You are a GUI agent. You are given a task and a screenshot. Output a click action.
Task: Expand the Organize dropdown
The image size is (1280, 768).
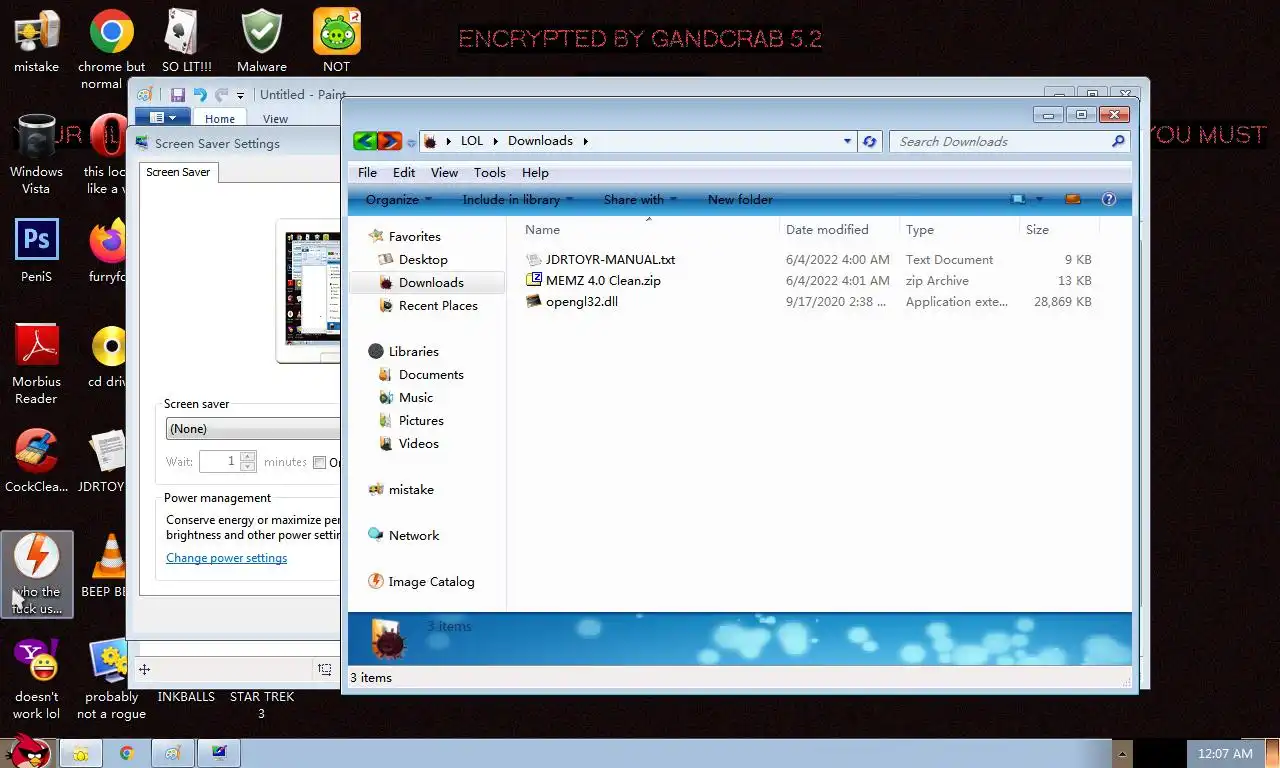399,199
